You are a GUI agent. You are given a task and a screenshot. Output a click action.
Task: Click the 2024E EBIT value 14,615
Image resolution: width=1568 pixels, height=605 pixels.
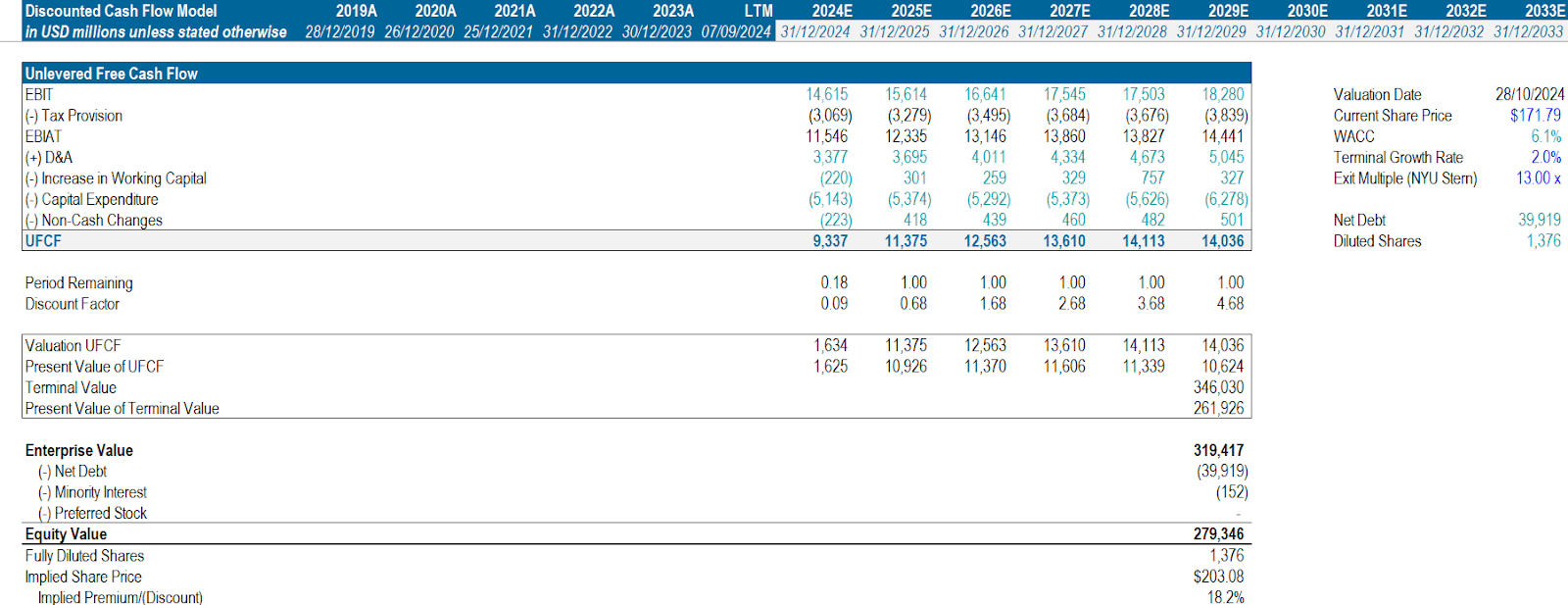coord(827,95)
